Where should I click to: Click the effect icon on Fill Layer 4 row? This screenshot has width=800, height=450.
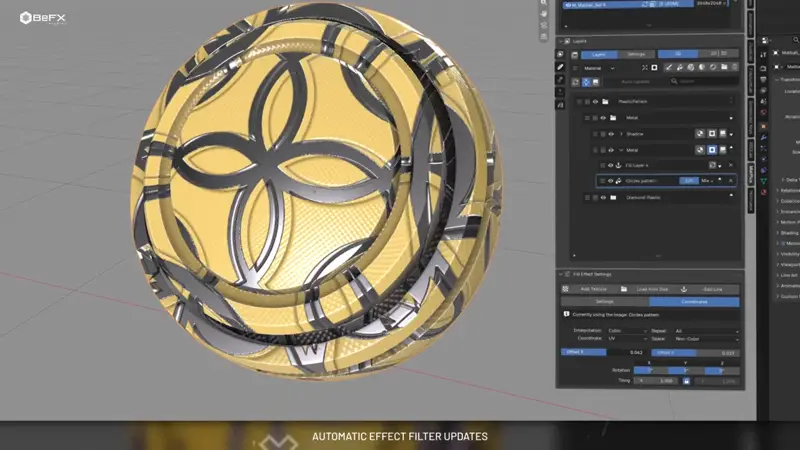[x=712, y=165]
